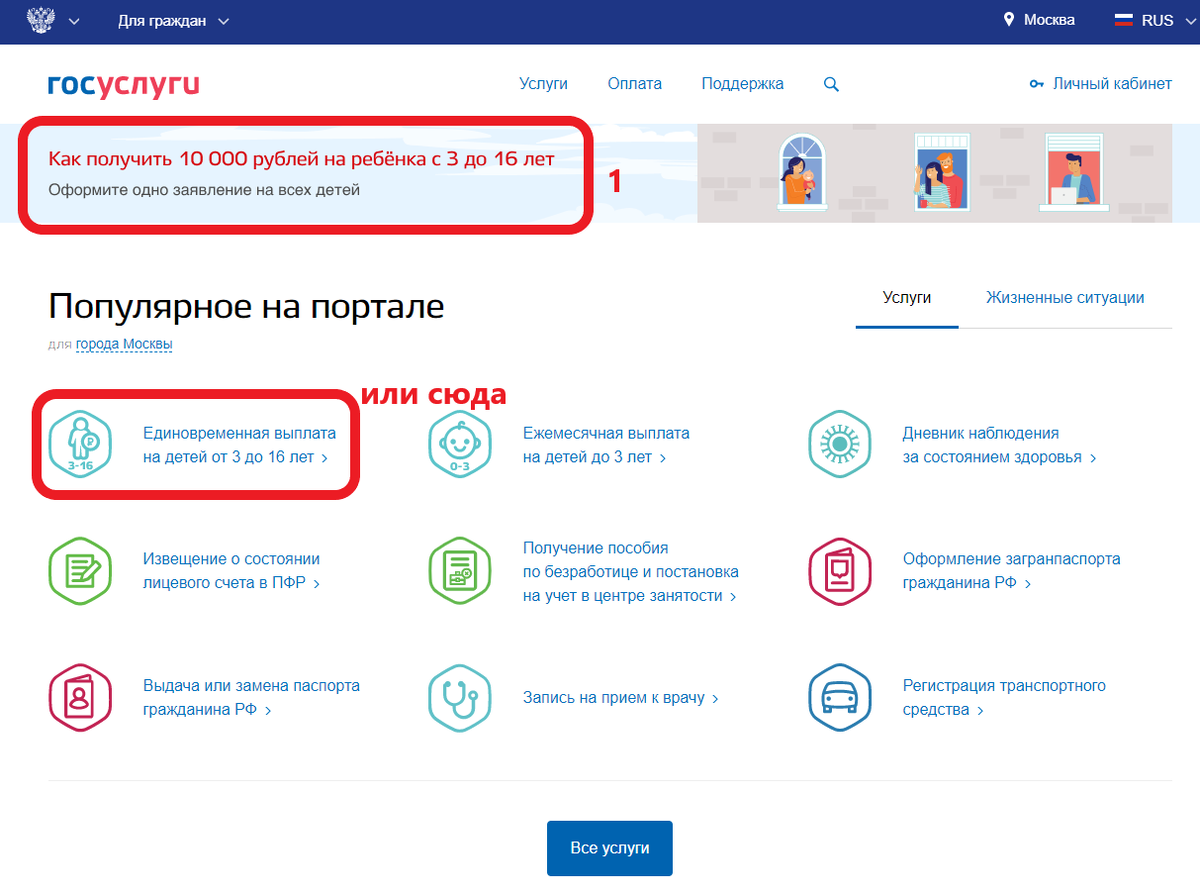Switch to the 'Услуги' tab

point(907,298)
